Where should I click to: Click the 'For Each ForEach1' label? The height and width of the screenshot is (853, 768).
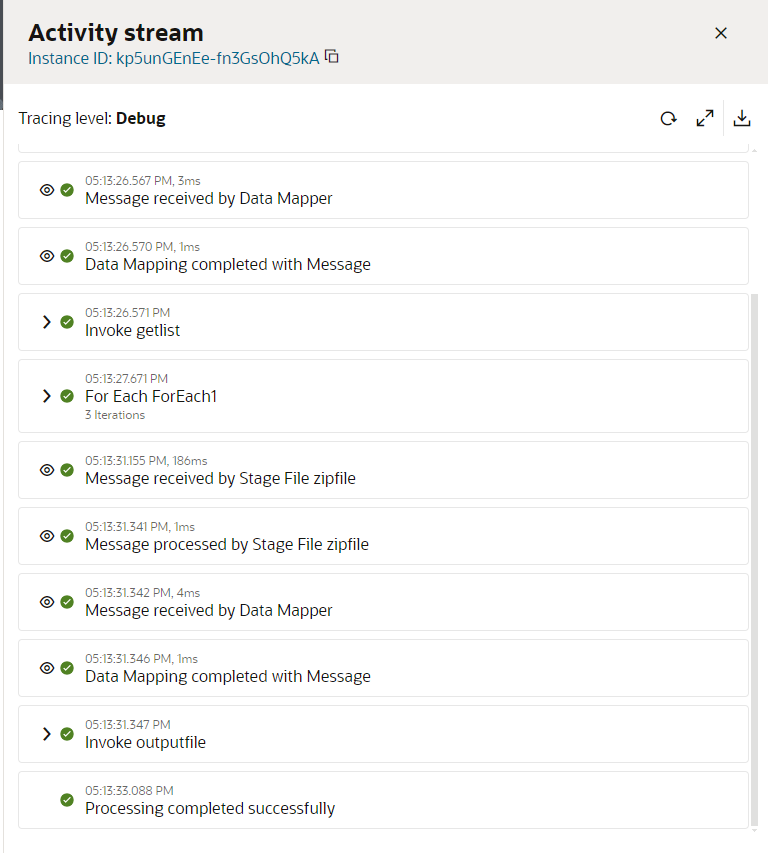(151, 396)
